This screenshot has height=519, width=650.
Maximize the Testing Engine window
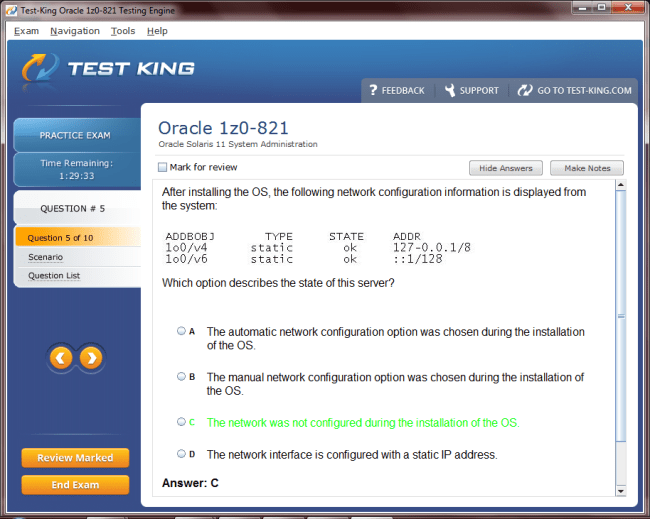(x=602, y=7)
